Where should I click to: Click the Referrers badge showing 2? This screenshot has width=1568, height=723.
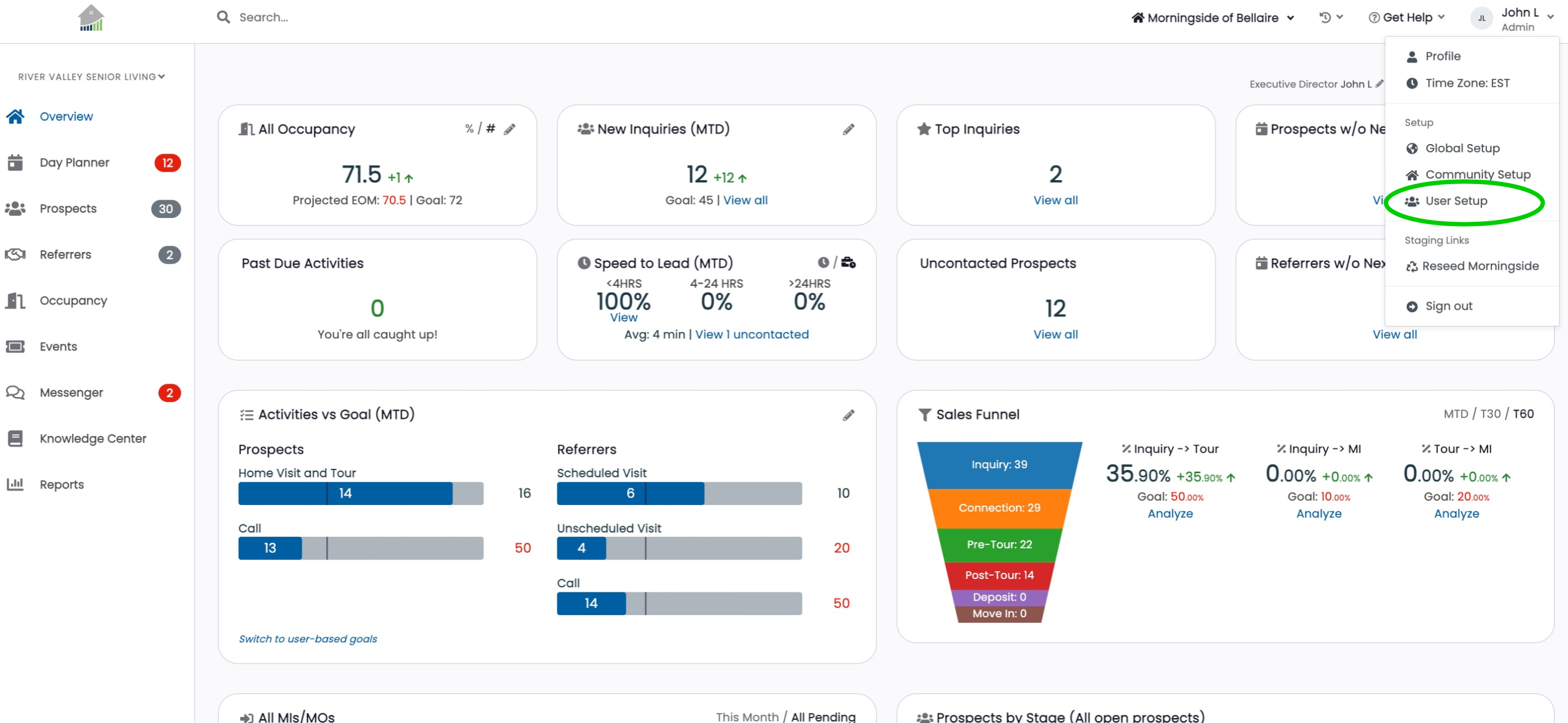(x=170, y=255)
